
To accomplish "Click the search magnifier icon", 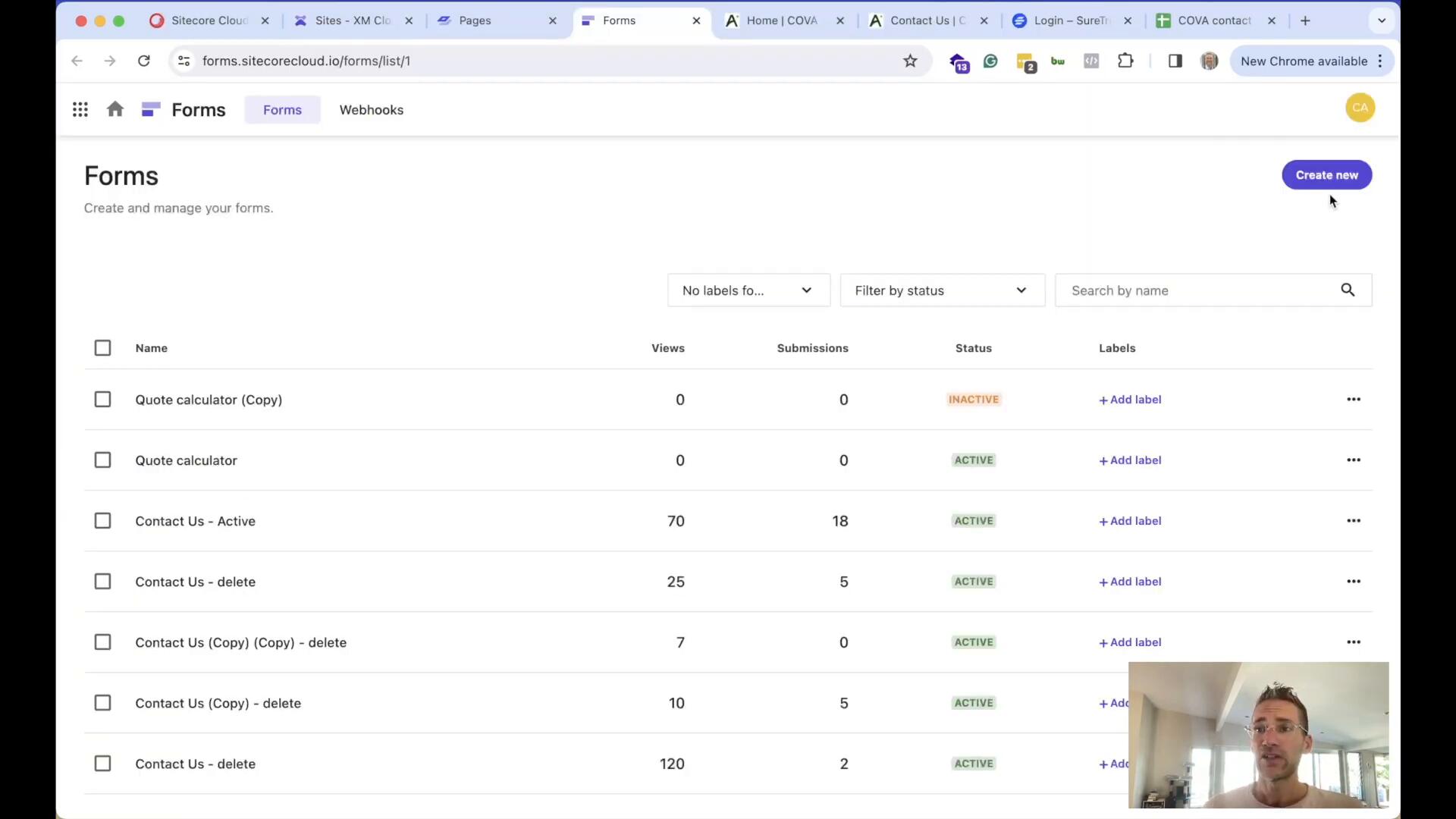I will click(1348, 290).
